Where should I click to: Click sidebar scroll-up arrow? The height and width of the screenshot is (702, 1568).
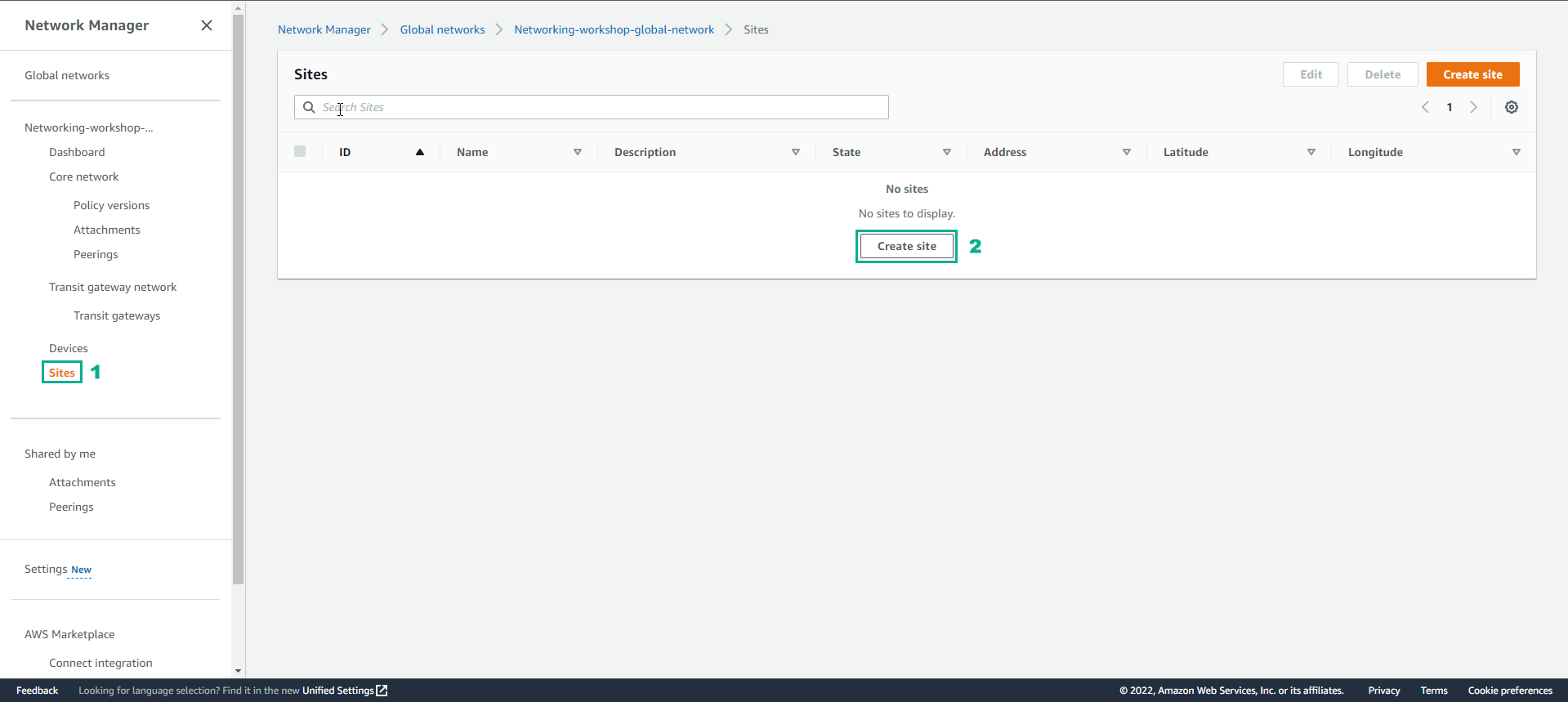[239, 7]
